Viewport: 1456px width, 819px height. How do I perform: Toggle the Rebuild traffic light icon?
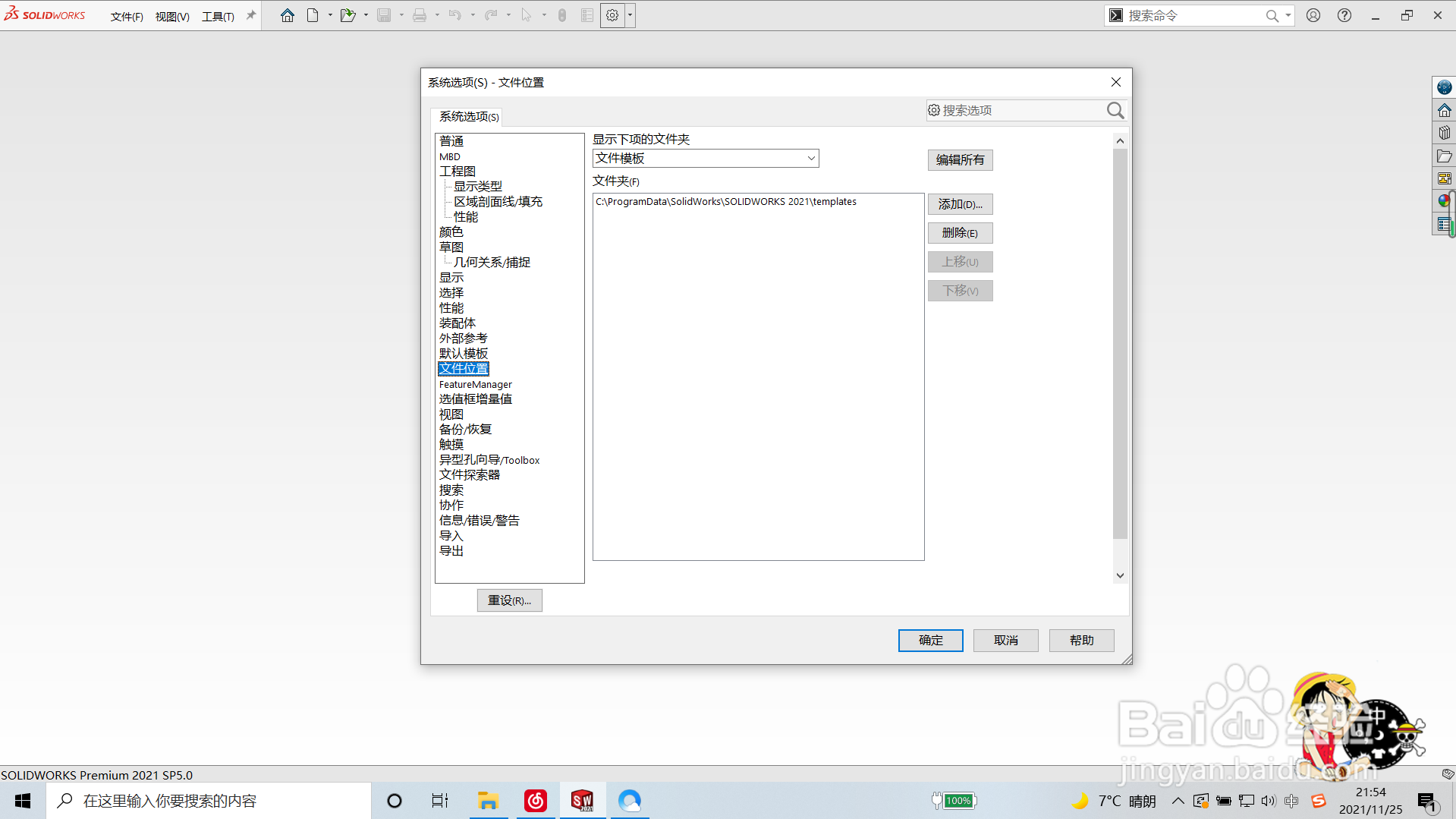pos(562,15)
